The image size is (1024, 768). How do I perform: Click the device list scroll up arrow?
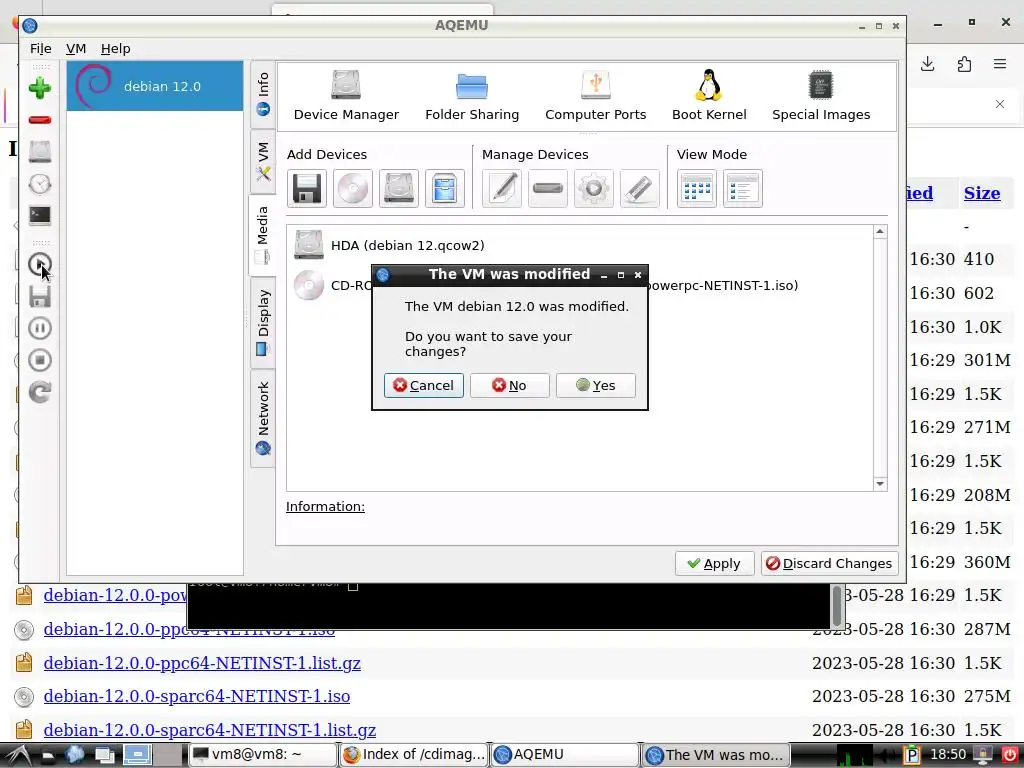tap(880, 232)
